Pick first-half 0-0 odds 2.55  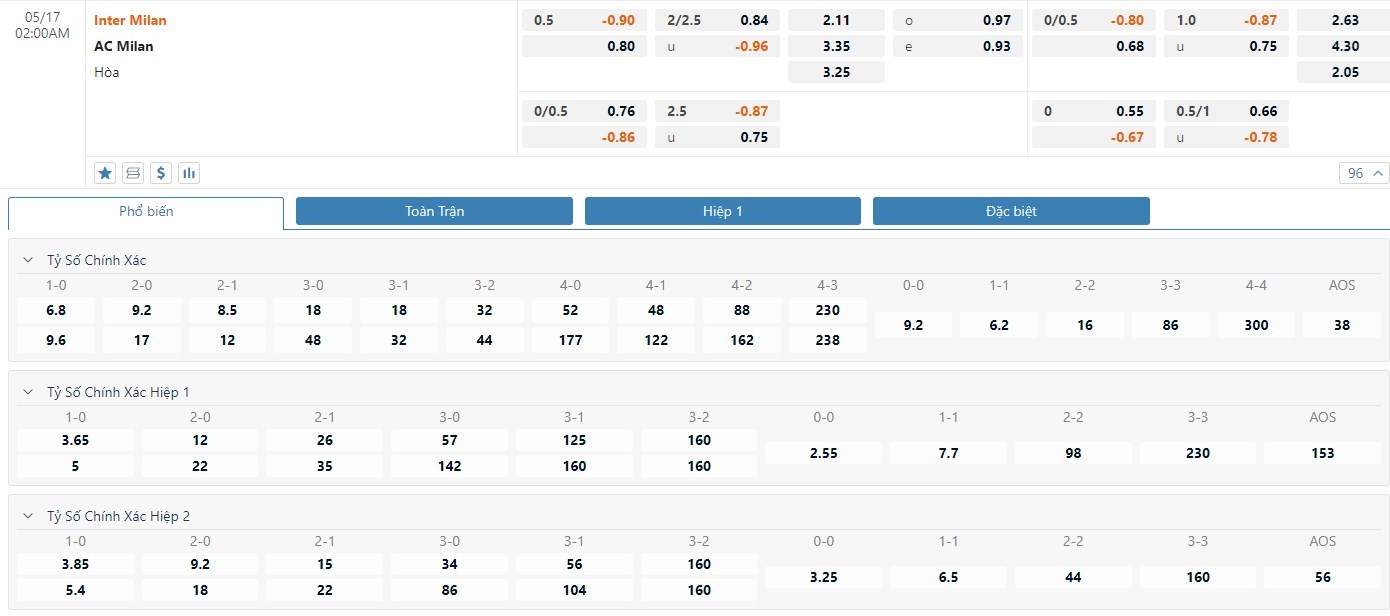tap(823, 453)
